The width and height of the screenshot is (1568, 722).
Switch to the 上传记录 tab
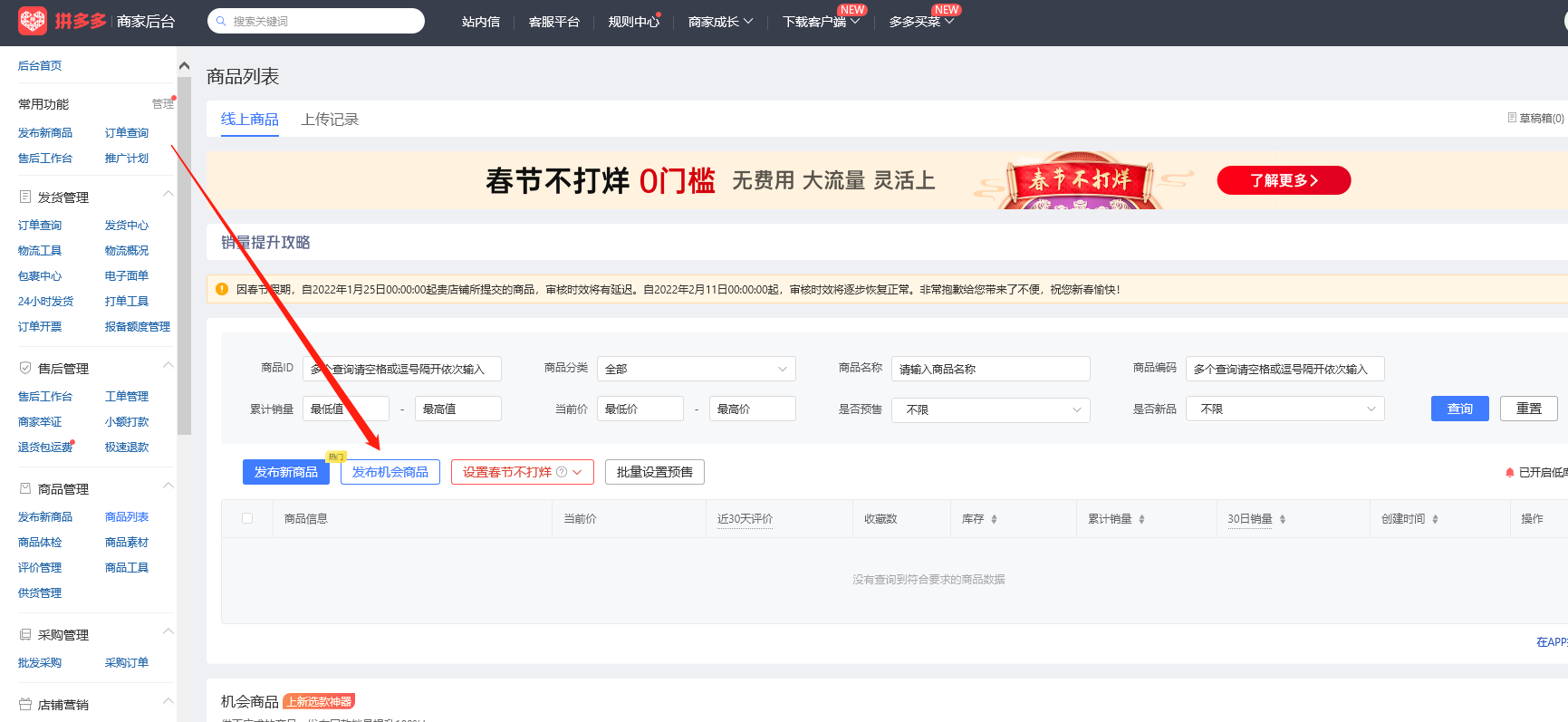pyautogui.click(x=330, y=120)
